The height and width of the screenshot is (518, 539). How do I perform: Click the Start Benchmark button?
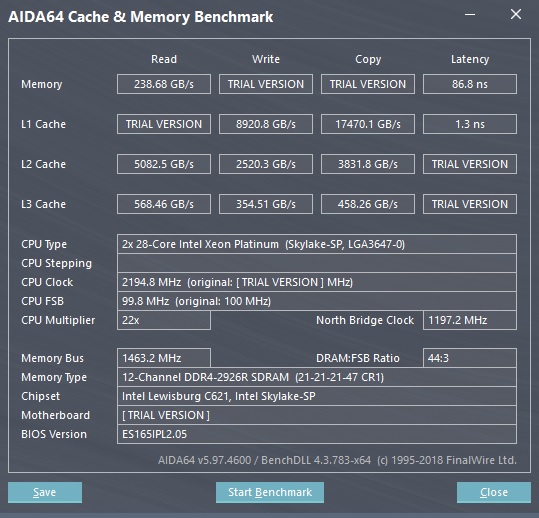[x=270, y=492]
